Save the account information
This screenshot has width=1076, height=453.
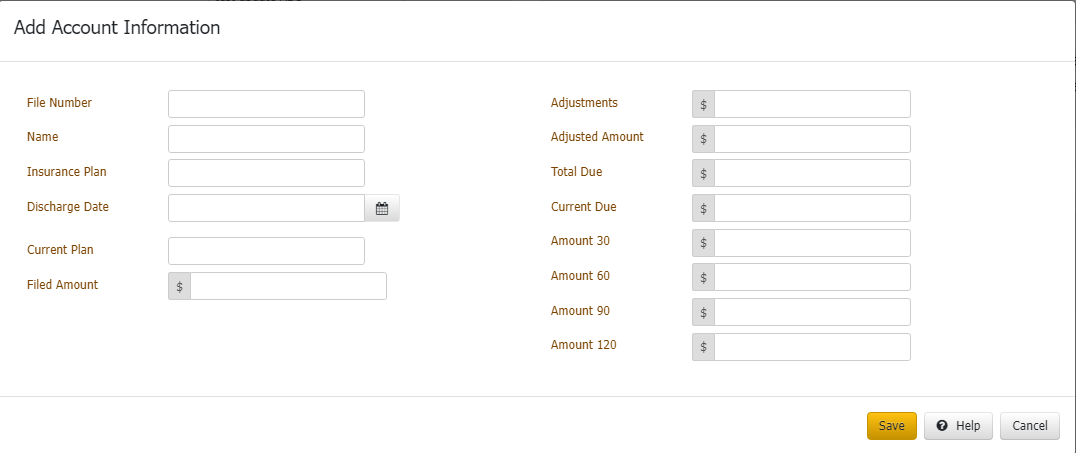click(x=891, y=426)
